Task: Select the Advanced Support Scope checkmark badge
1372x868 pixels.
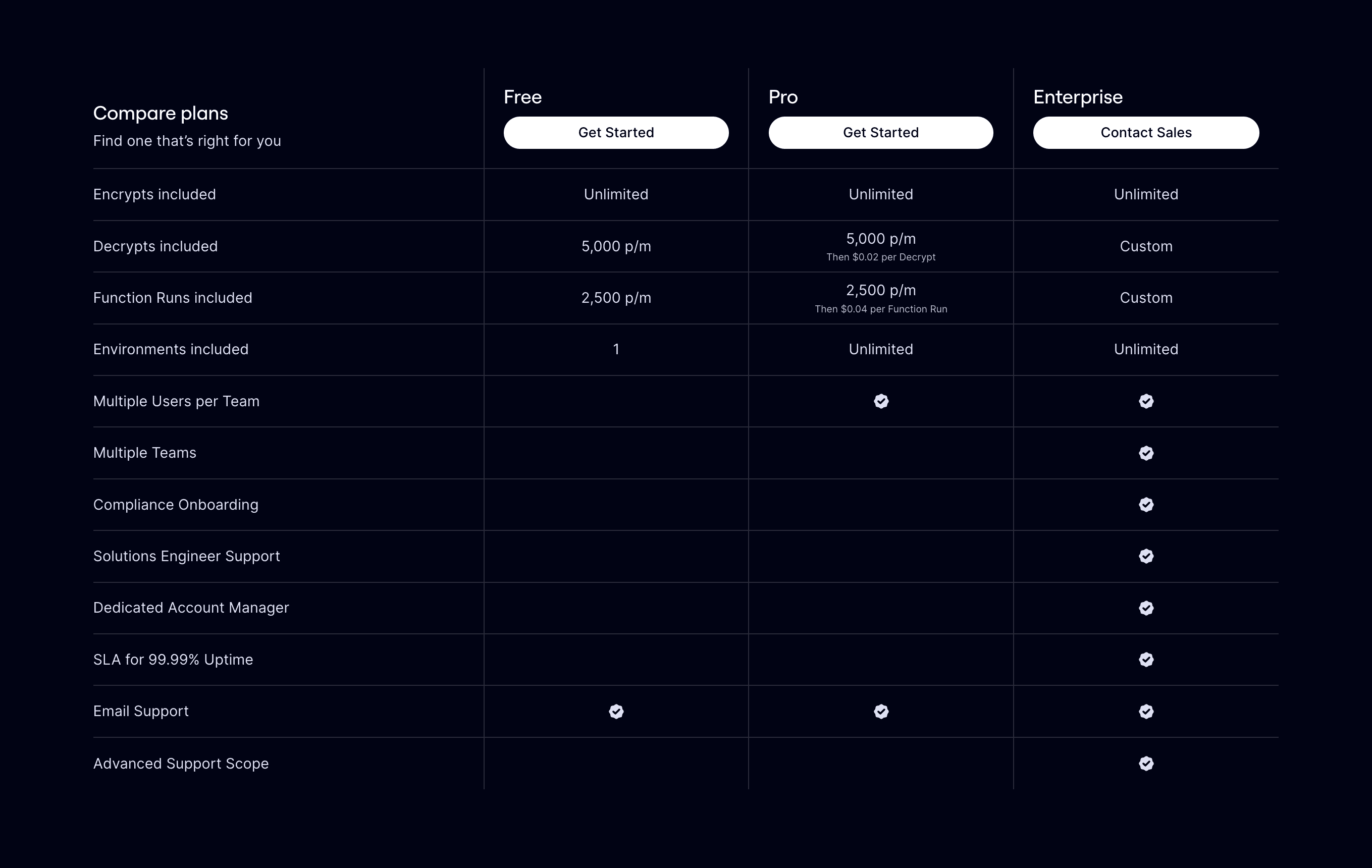Action: tap(1146, 763)
